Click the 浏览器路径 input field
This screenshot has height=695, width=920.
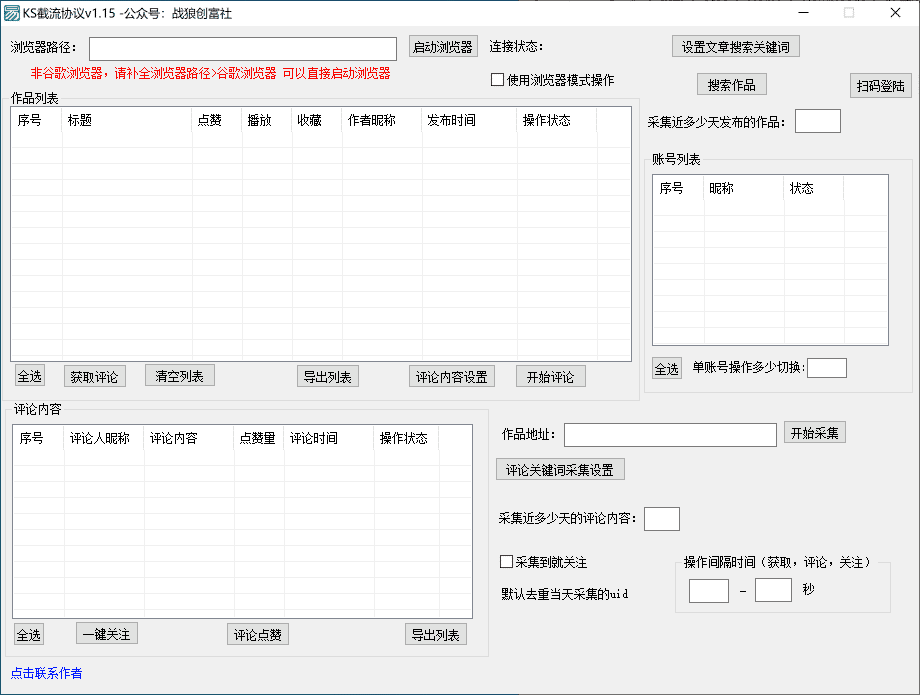tap(243, 47)
